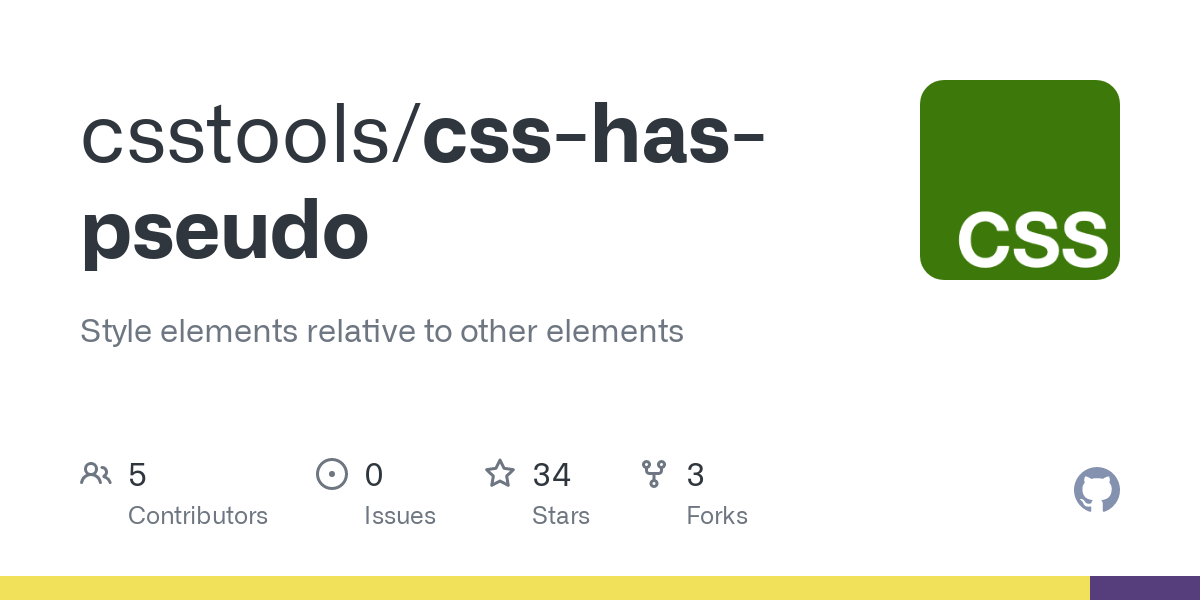
Task: Click the contributor count number 5
Action: pyautogui.click(x=138, y=475)
